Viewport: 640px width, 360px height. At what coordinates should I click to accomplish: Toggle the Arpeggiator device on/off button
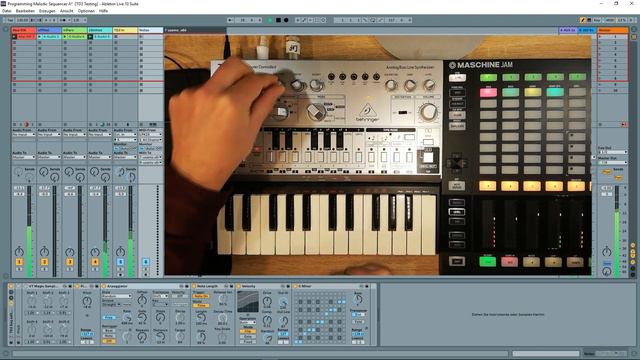[x=104, y=286]
